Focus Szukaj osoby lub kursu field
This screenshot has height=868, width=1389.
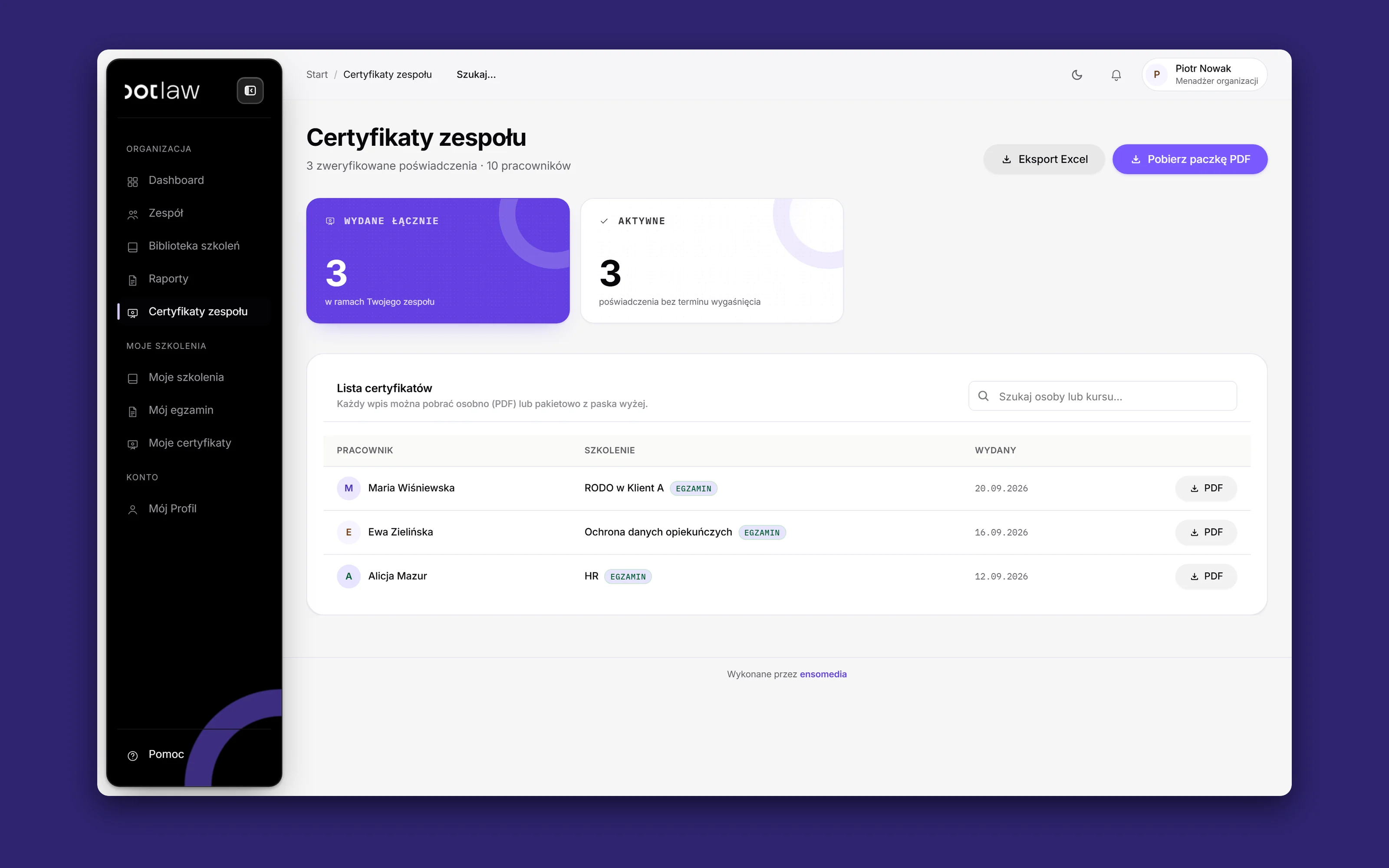click(x=1103, y=396)
